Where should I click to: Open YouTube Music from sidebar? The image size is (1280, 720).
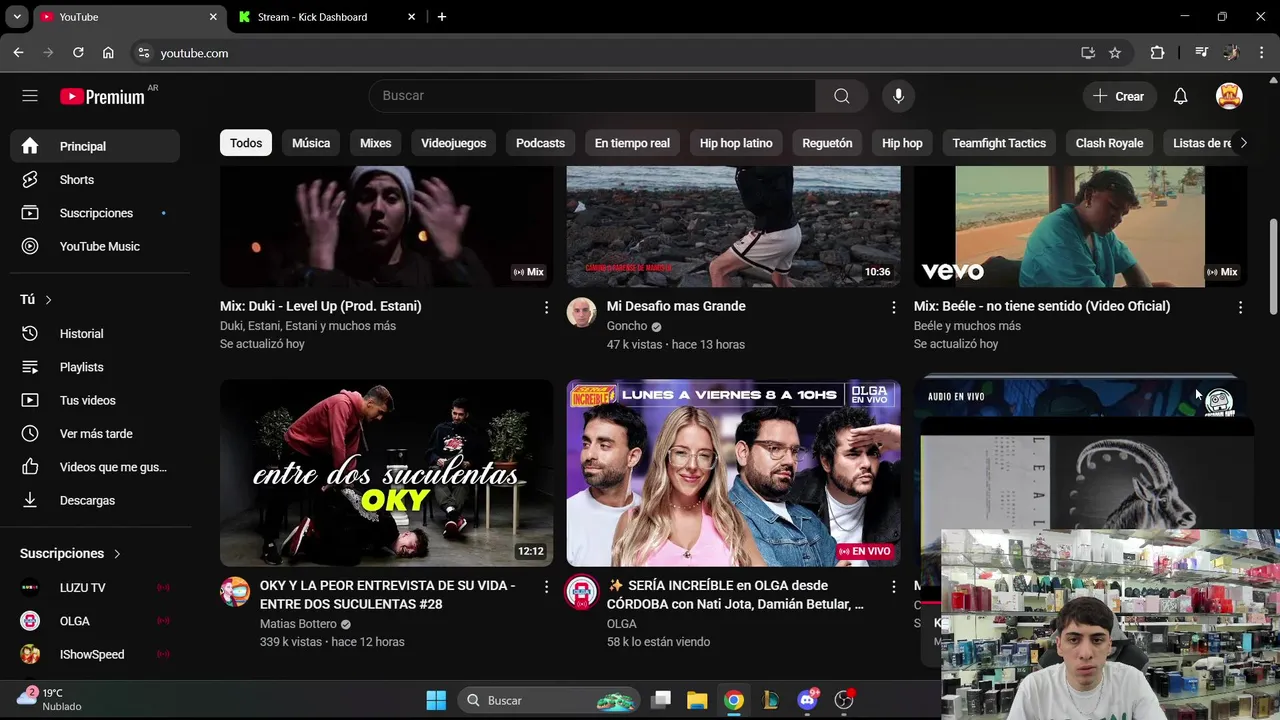95,246
